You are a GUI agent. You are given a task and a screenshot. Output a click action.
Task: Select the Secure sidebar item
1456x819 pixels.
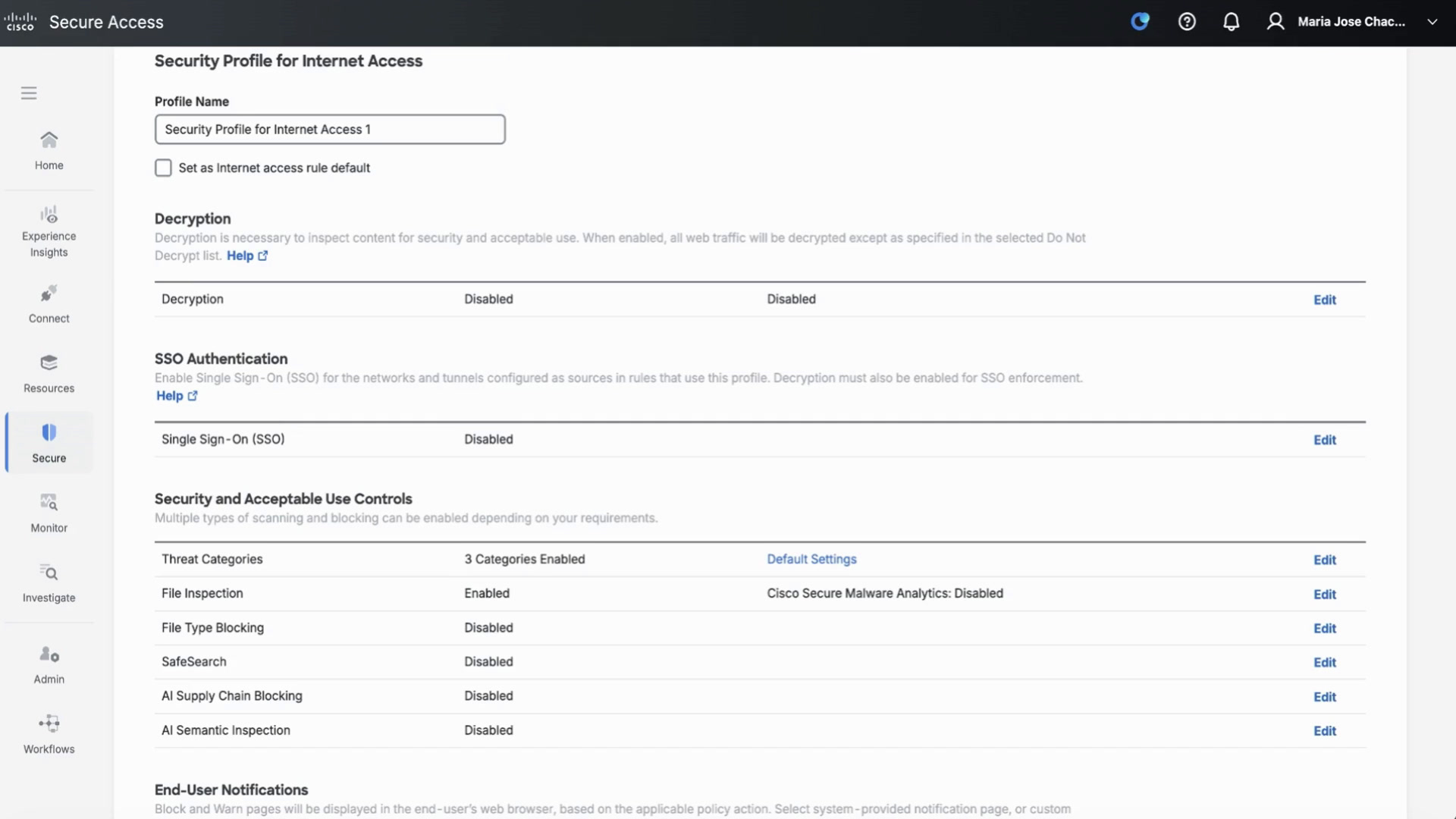(49, 444)
